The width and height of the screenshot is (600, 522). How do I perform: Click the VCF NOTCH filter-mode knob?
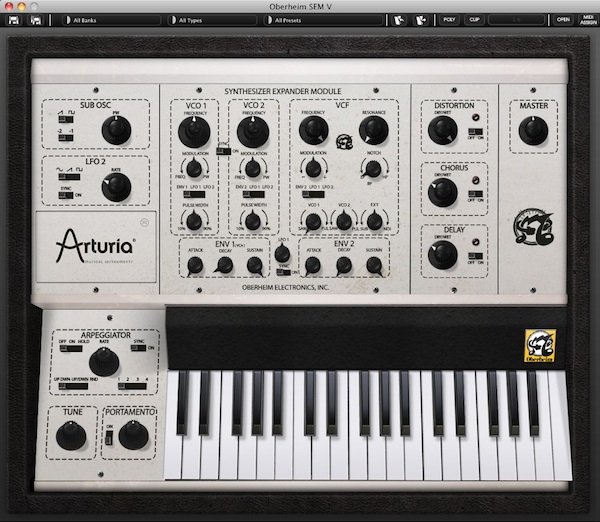pyautogui.click(x=373, y=168)
